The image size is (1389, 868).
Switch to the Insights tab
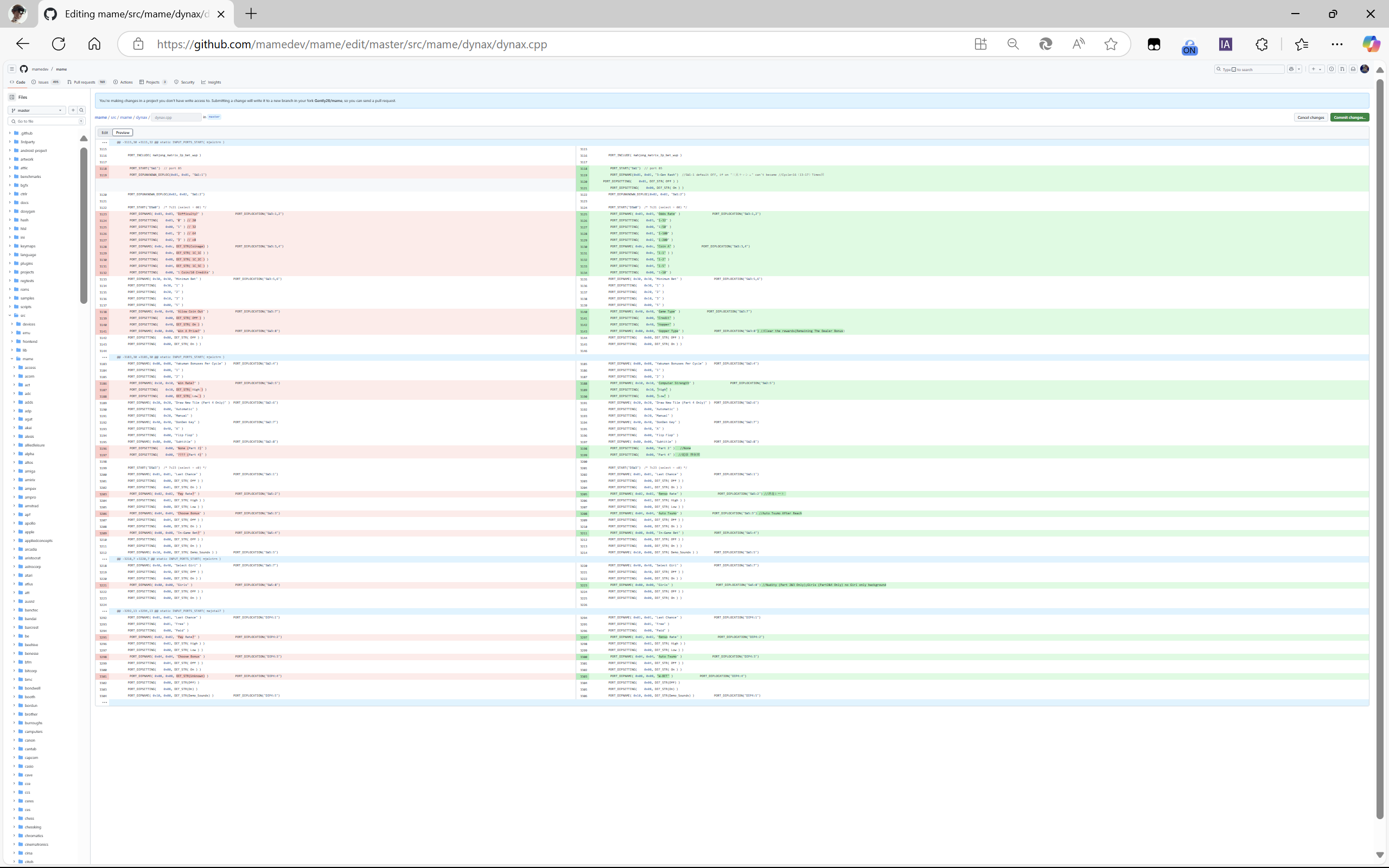pos(211,82)
